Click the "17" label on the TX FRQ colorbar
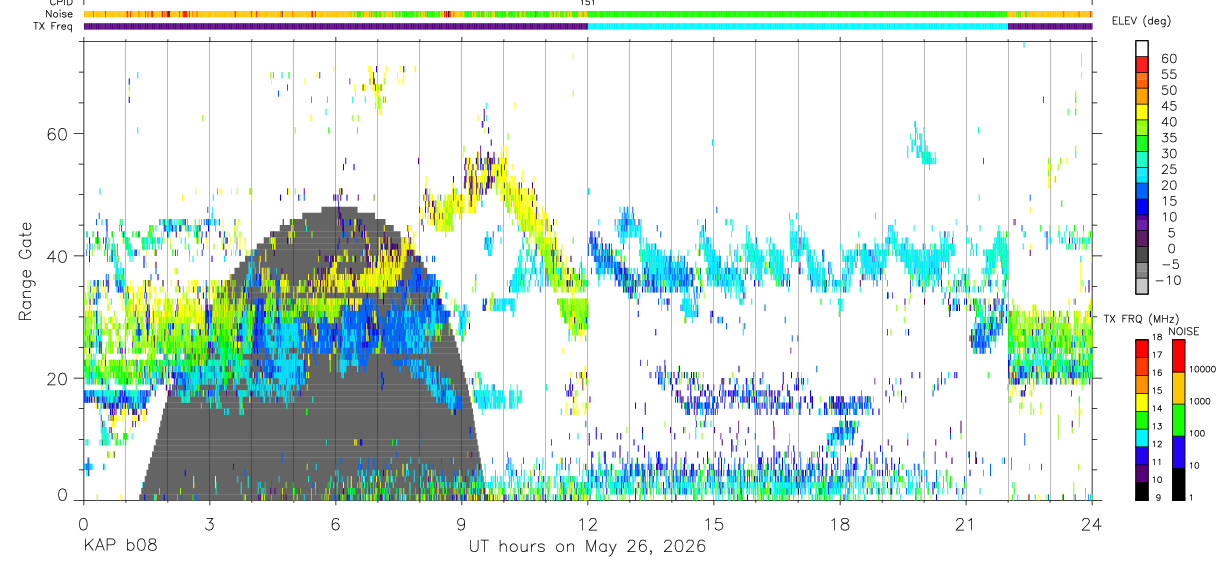The width and height of the screenshot is (1228, 567). coord(1157,355)
